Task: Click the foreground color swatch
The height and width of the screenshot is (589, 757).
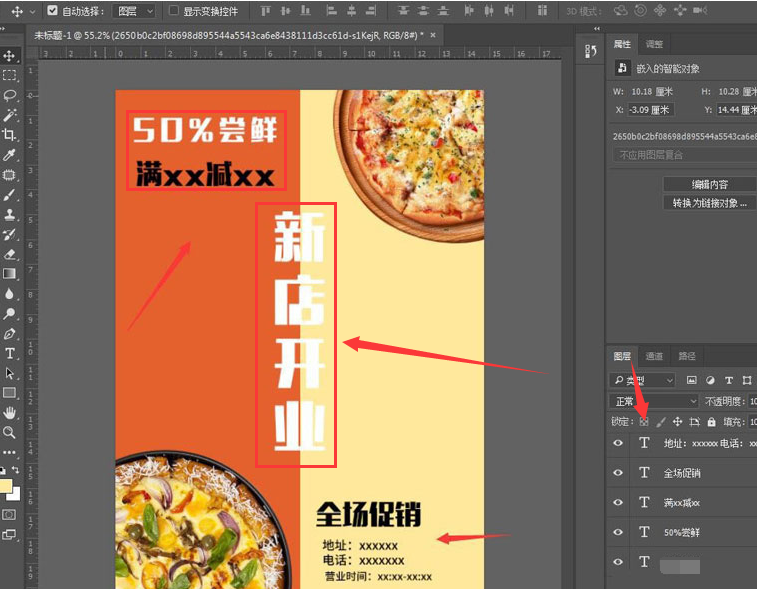Action: pyautogui.click(x=6, y=487)
